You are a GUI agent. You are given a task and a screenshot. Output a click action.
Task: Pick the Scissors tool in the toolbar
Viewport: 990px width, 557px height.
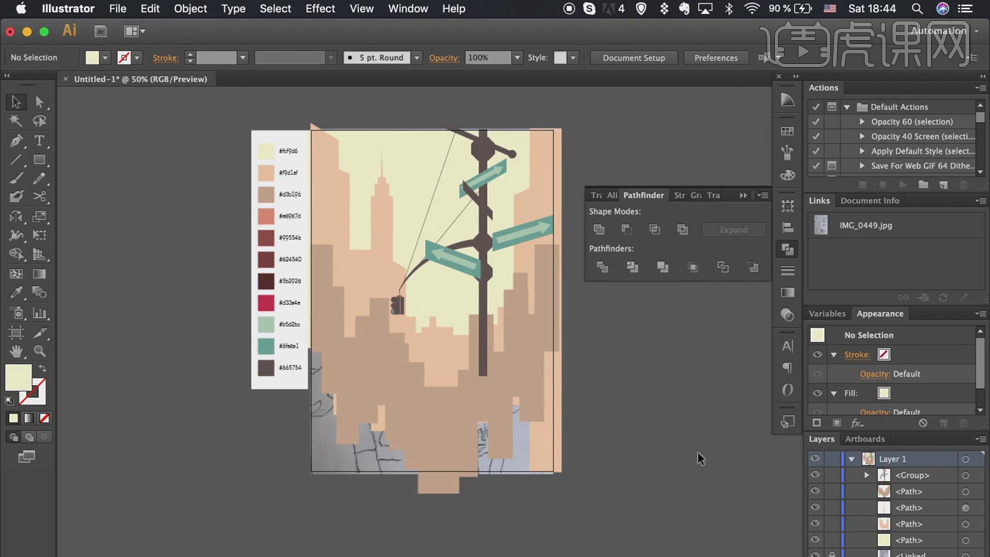point(40,198)
